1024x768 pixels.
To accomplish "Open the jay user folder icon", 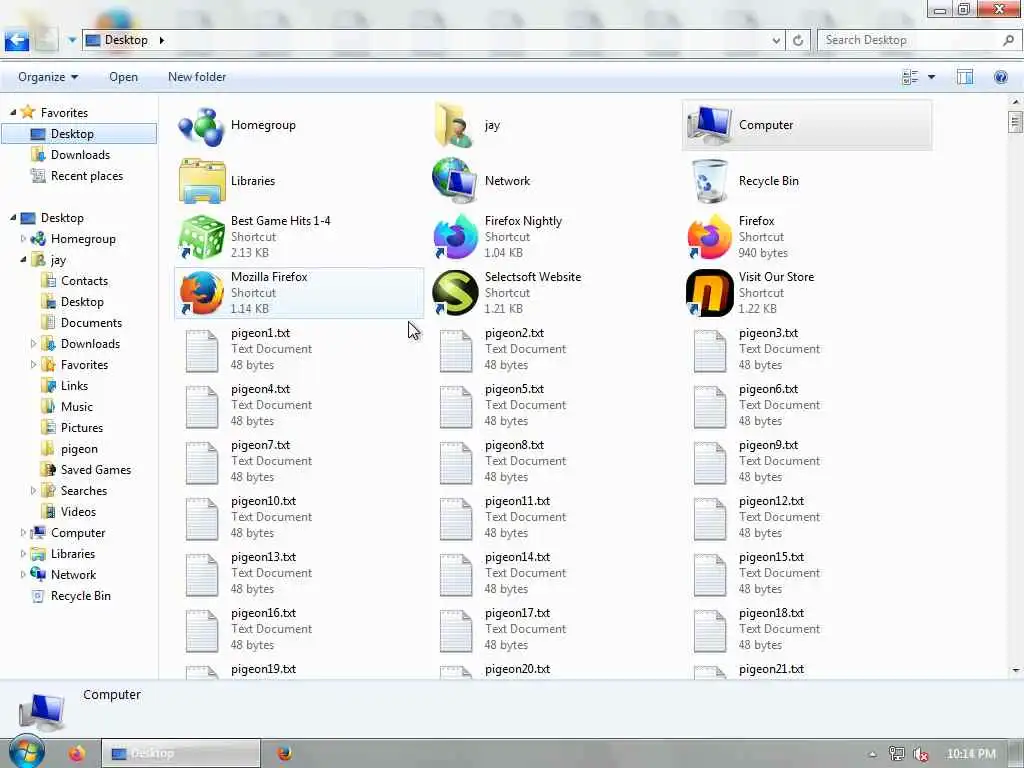I will 453,125.
